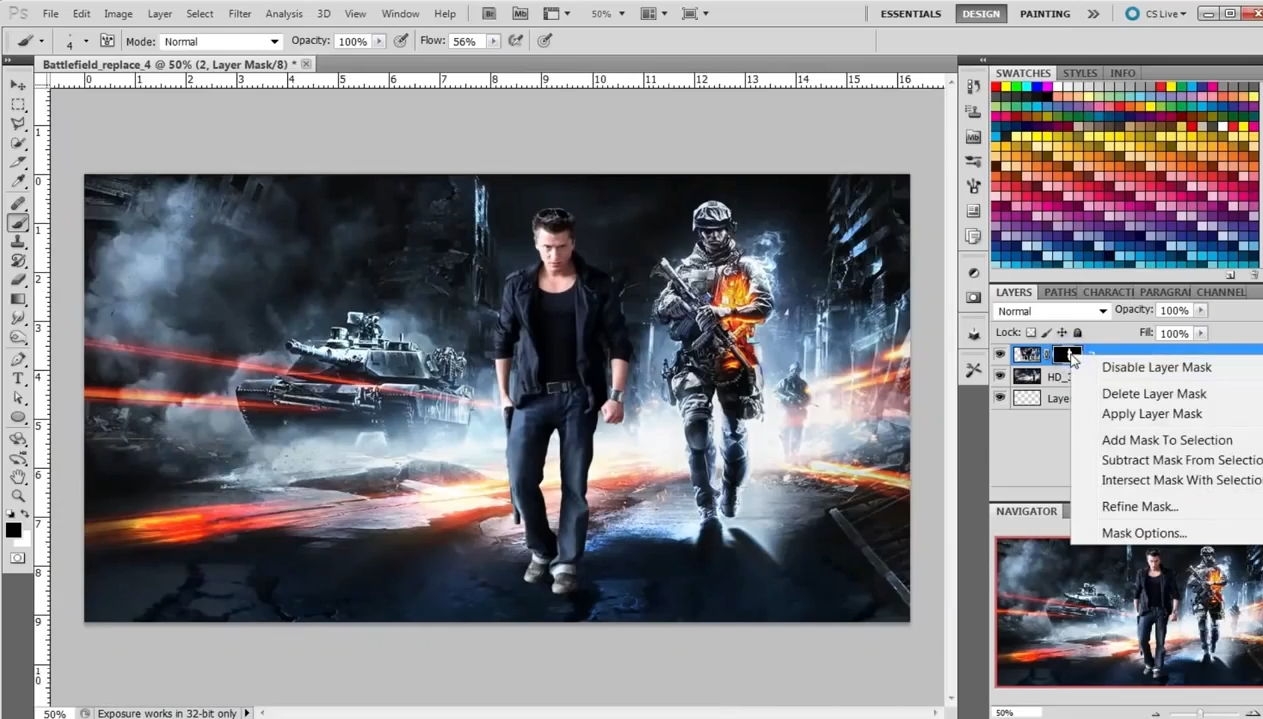Viewport: 1263px width, 719px height.
Task: Toggle tablet pressure for opacity icon
Action: tap(400, 41)
